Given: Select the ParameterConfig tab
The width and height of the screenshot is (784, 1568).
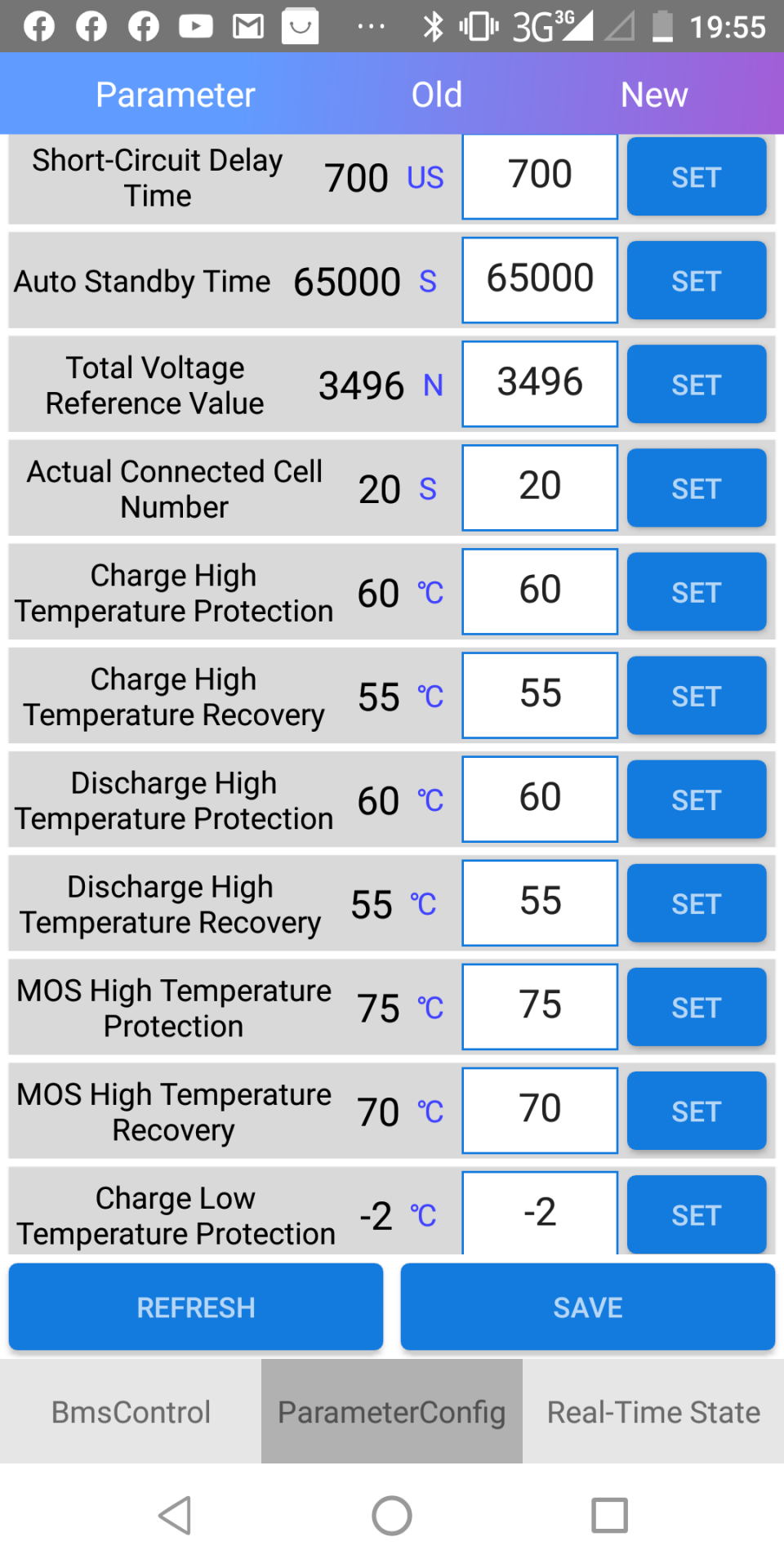Looking at the screenshot, I should [x=392, y=1411].
